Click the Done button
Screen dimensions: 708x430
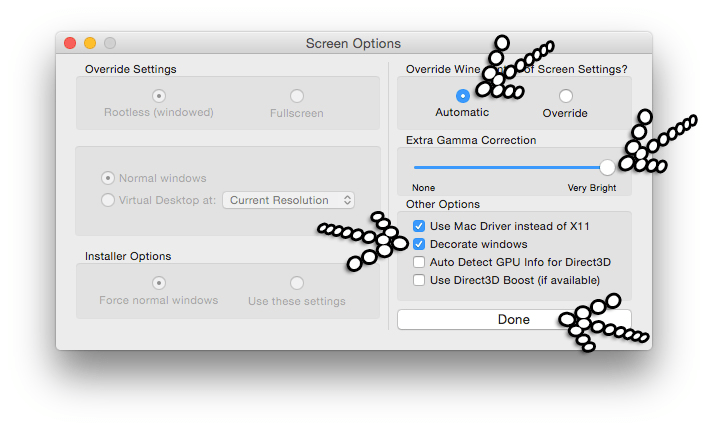click(x=514, y=320)
